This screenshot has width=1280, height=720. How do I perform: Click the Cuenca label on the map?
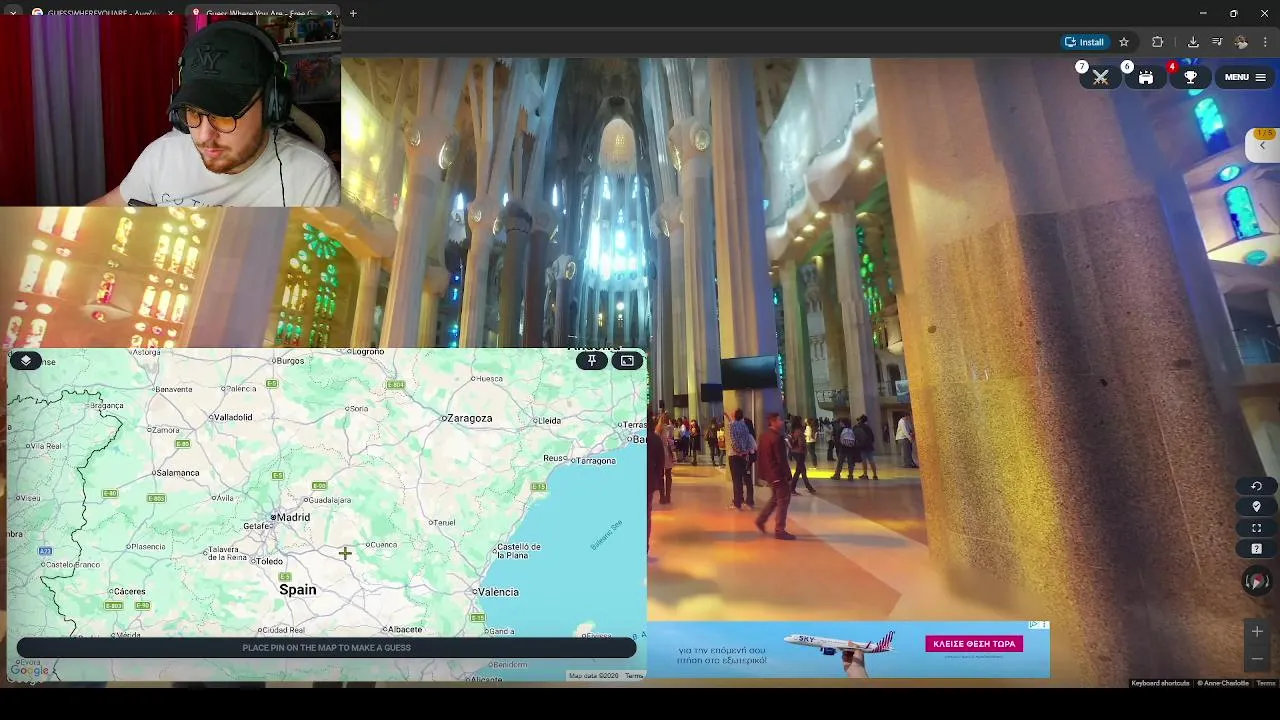[x=383, y=545]
